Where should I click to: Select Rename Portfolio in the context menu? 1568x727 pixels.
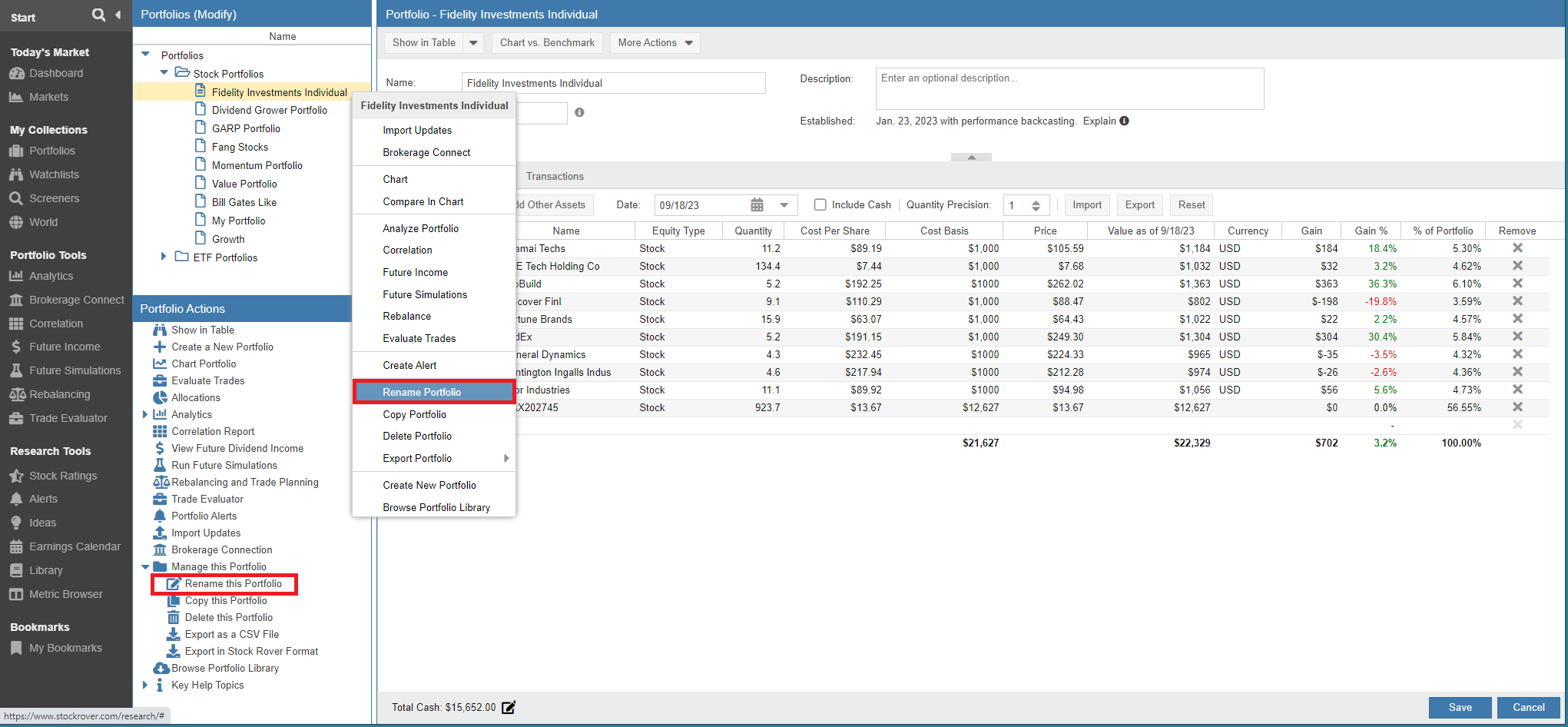434,392
